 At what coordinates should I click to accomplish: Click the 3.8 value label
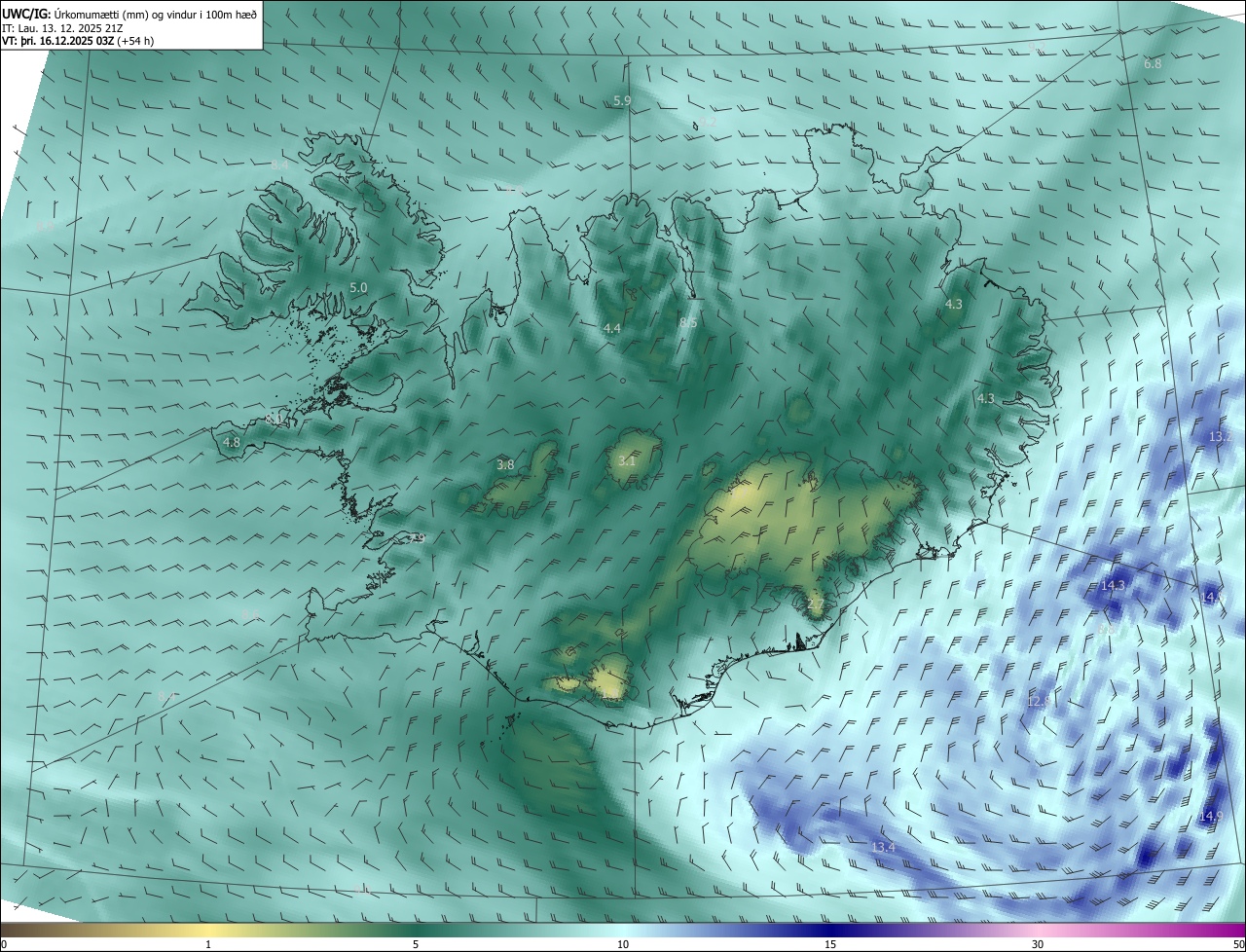[505, 465]
